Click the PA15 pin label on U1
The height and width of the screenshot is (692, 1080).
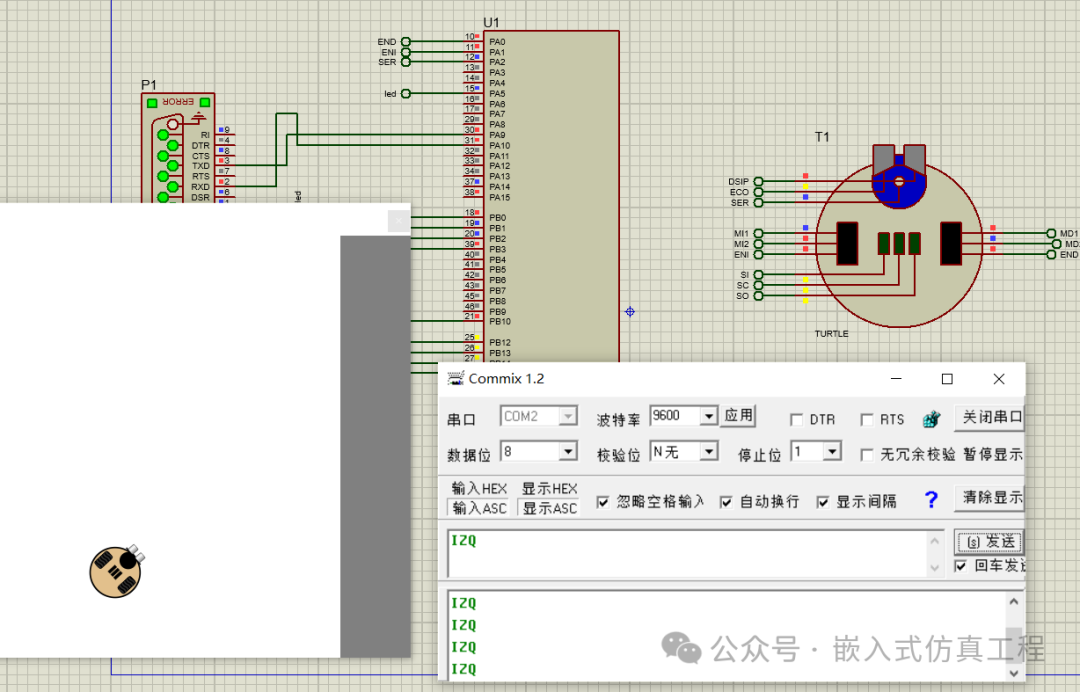pos(500,198)
